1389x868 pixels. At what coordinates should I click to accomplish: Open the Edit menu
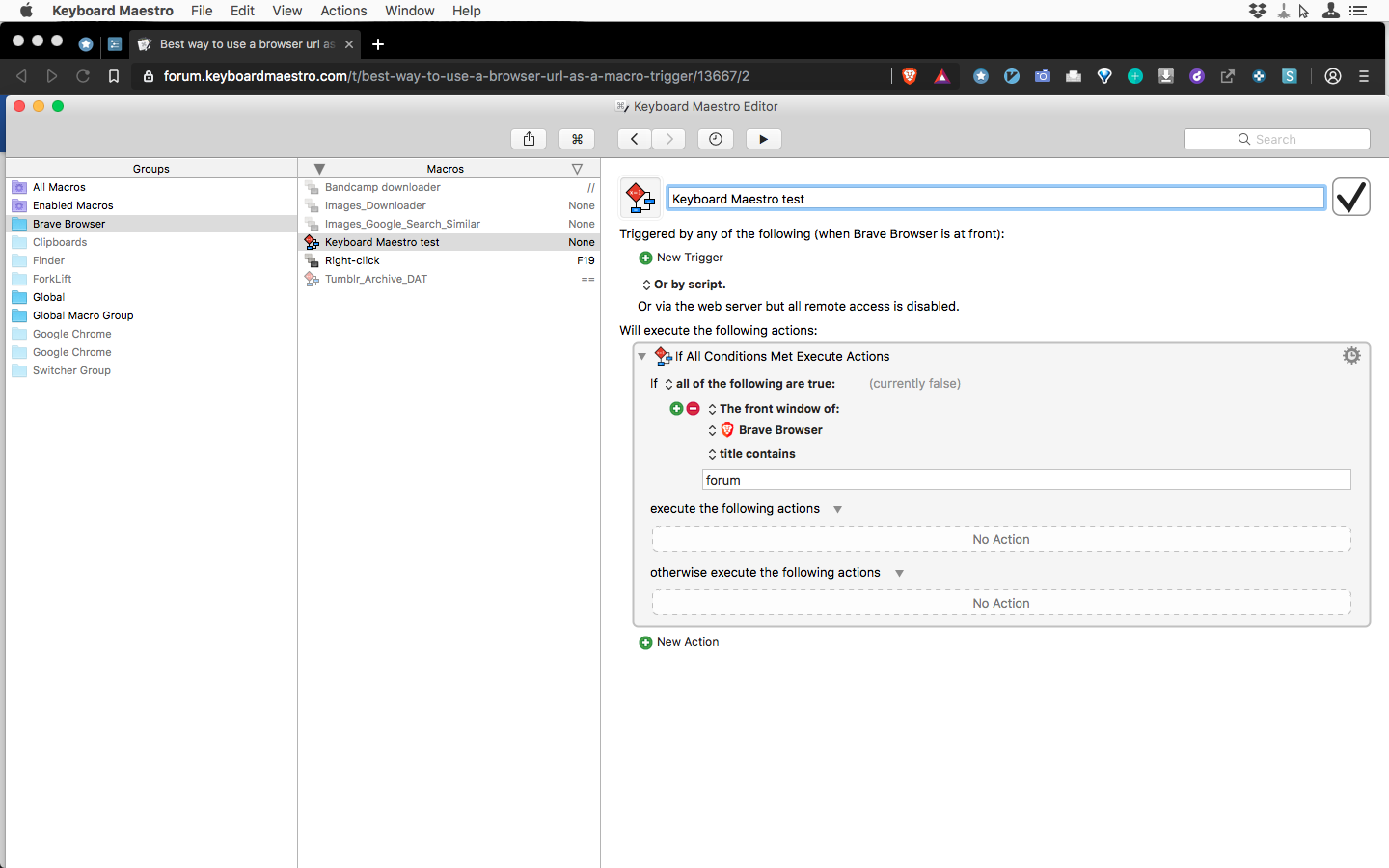(x=242, y=11)
